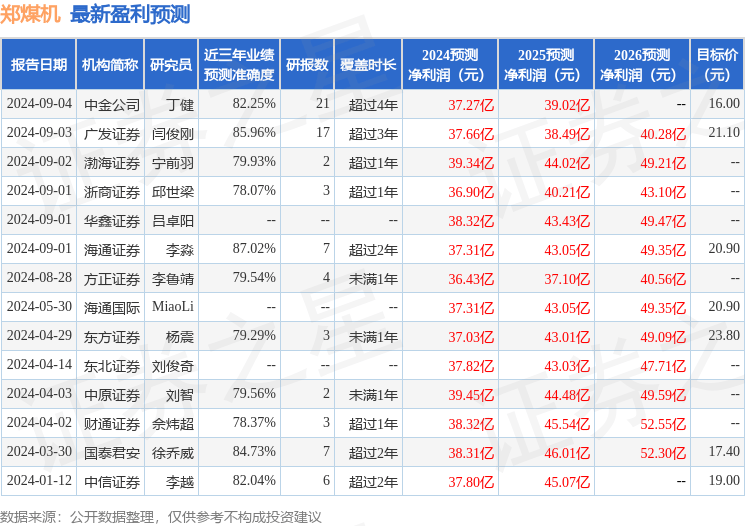745x526 pixels.
Task: Select the 中金公司 institution cell
Action: pyautogui.click(x=112, y=105)
